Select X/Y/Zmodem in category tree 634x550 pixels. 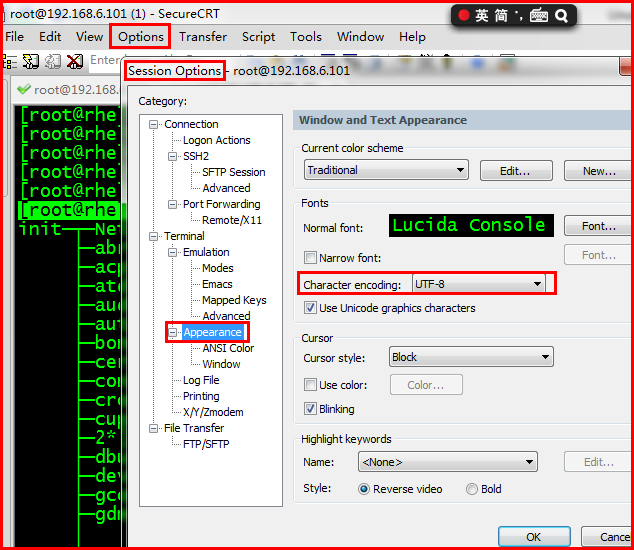213,412
